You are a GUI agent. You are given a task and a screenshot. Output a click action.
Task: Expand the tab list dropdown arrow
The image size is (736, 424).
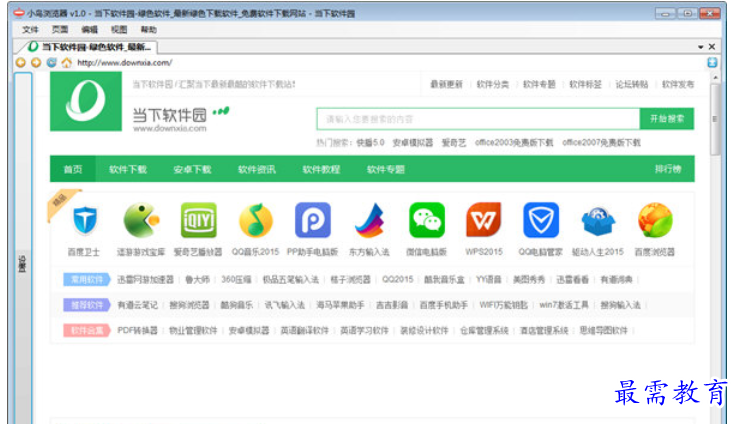[700, 47]
